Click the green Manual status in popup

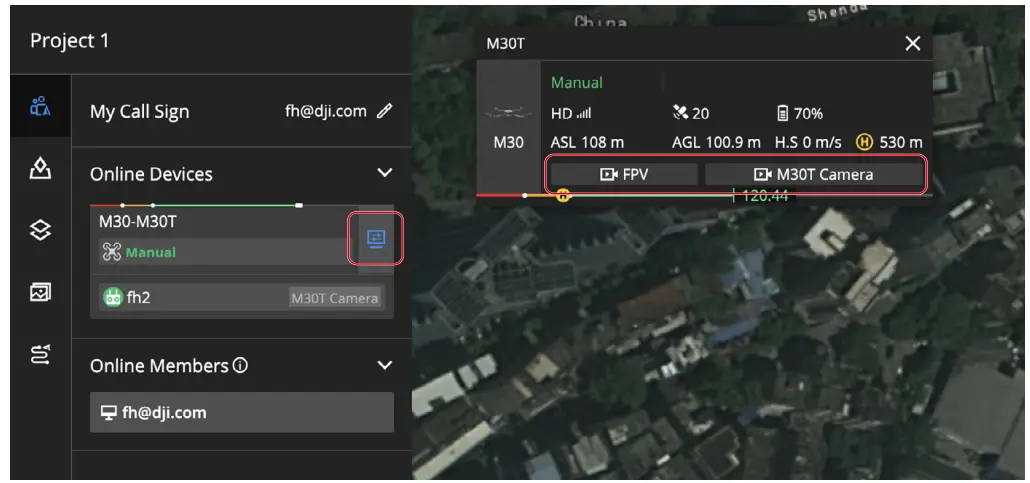pos(577,83)
